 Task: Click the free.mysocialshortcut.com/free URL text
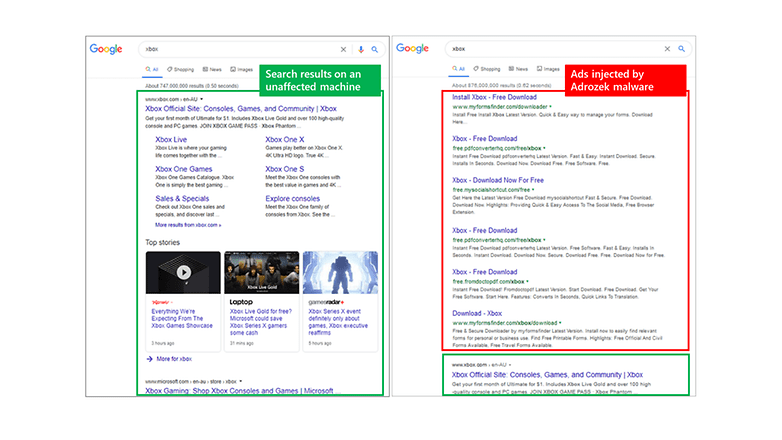[x=491, y=190]
